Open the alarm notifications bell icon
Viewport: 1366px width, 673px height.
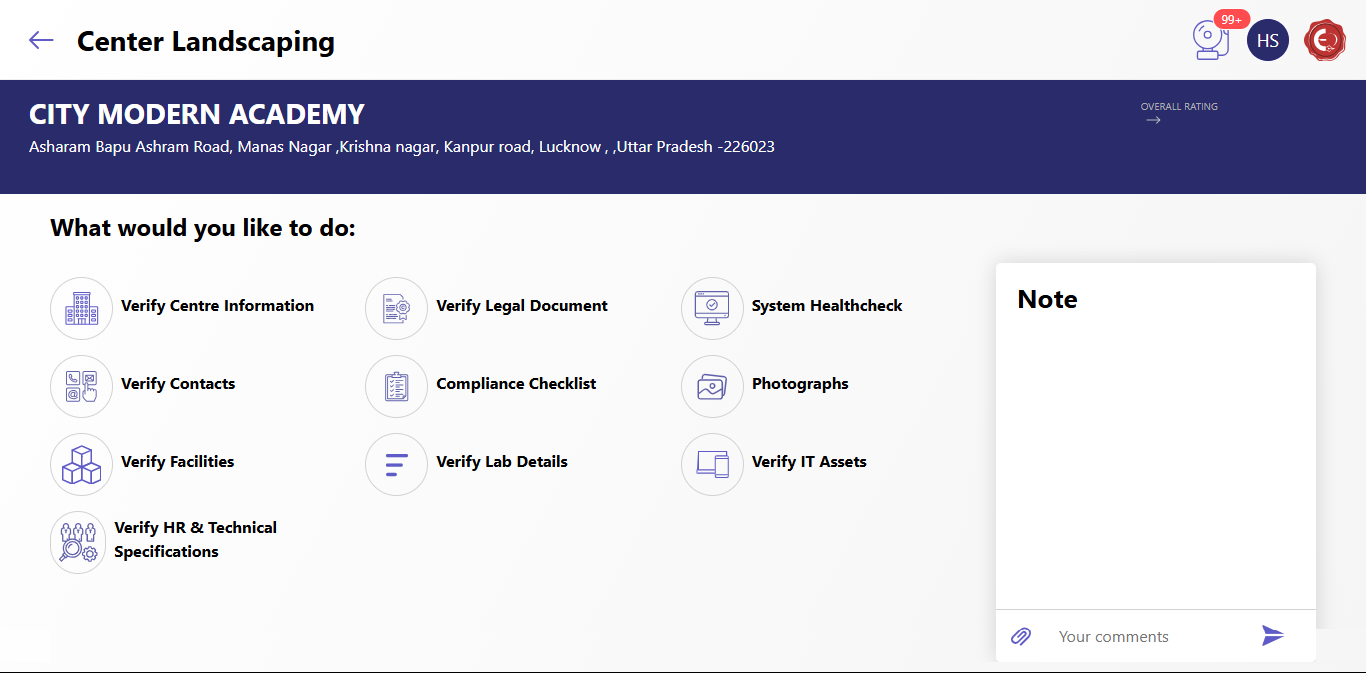[1211, 40]
